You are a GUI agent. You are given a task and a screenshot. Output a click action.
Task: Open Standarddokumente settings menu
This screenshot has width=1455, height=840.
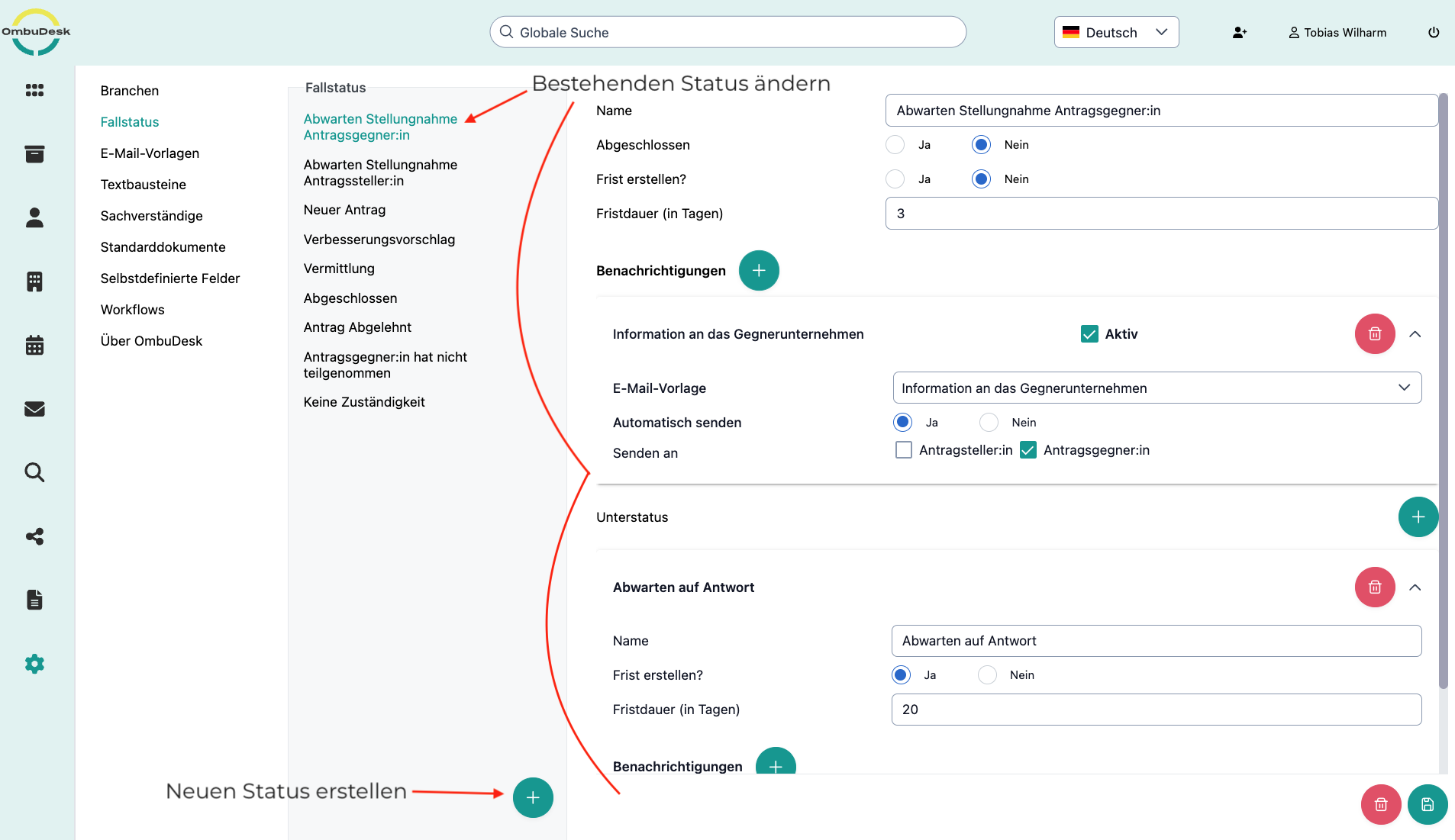pos(163,247)
